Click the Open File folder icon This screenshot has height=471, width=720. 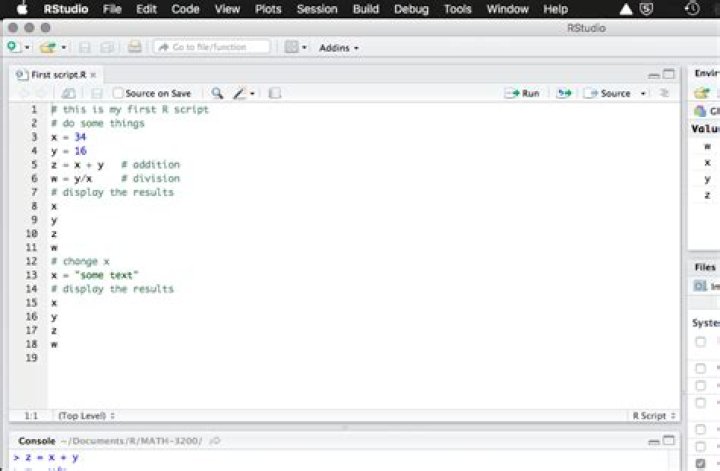click(47, 47)
